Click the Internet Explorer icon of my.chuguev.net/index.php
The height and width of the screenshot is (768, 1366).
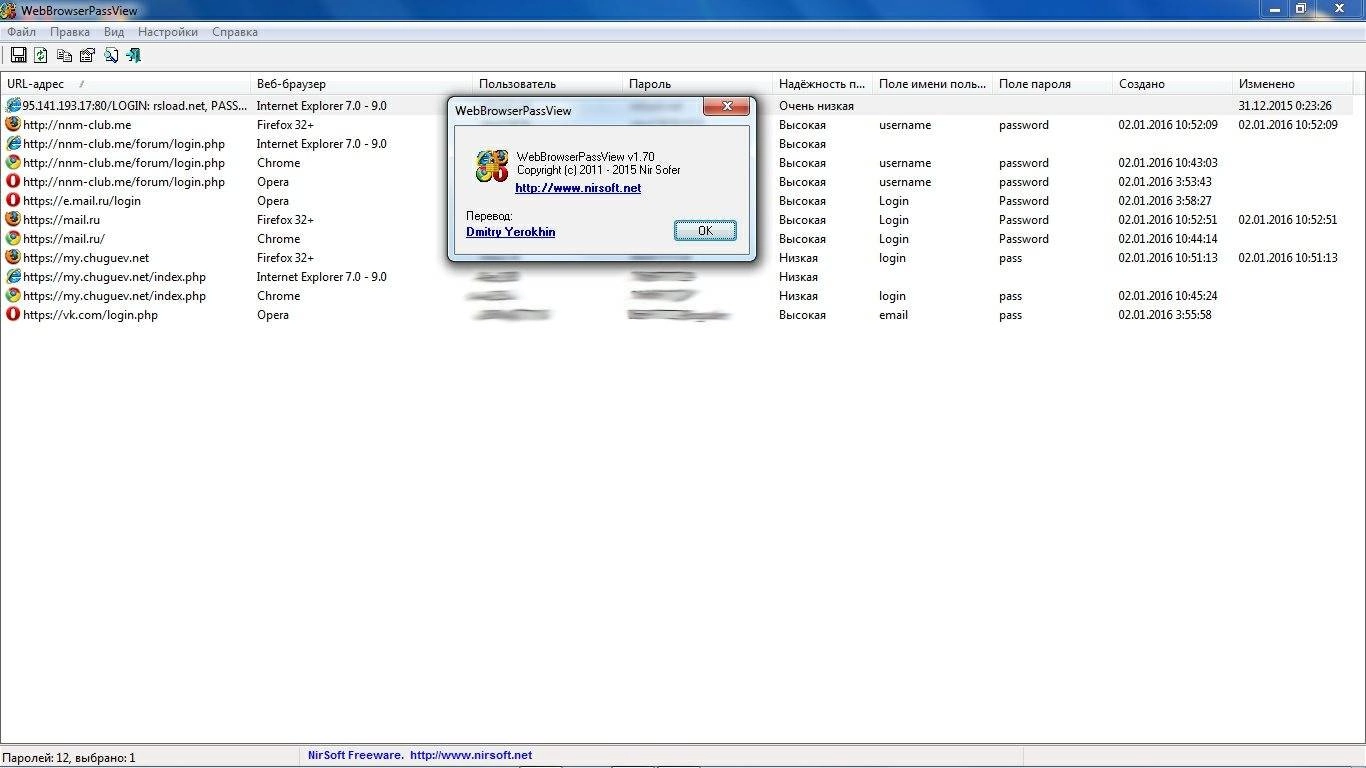13,276
